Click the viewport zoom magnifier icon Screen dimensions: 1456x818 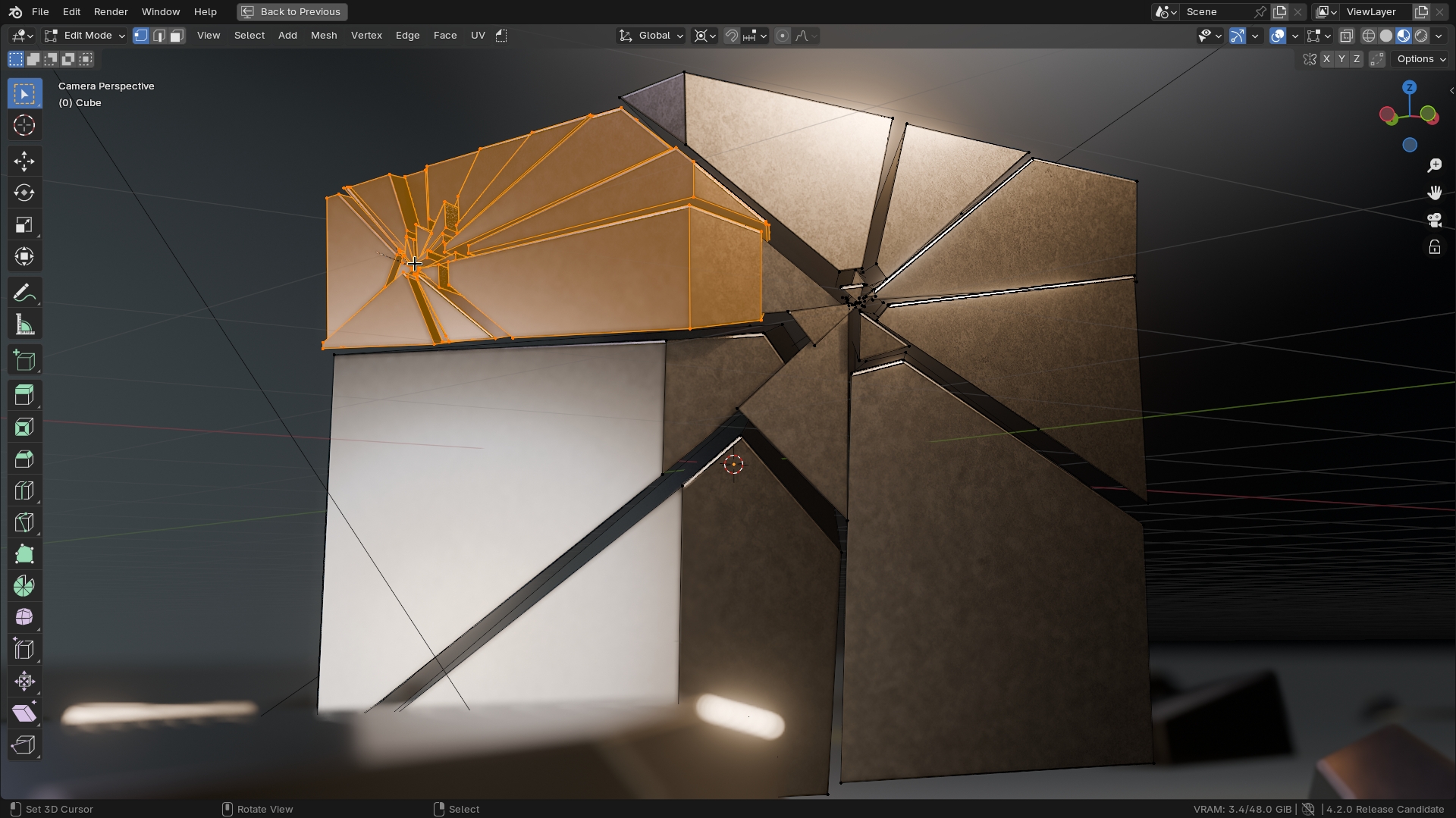click(1434, 165)
